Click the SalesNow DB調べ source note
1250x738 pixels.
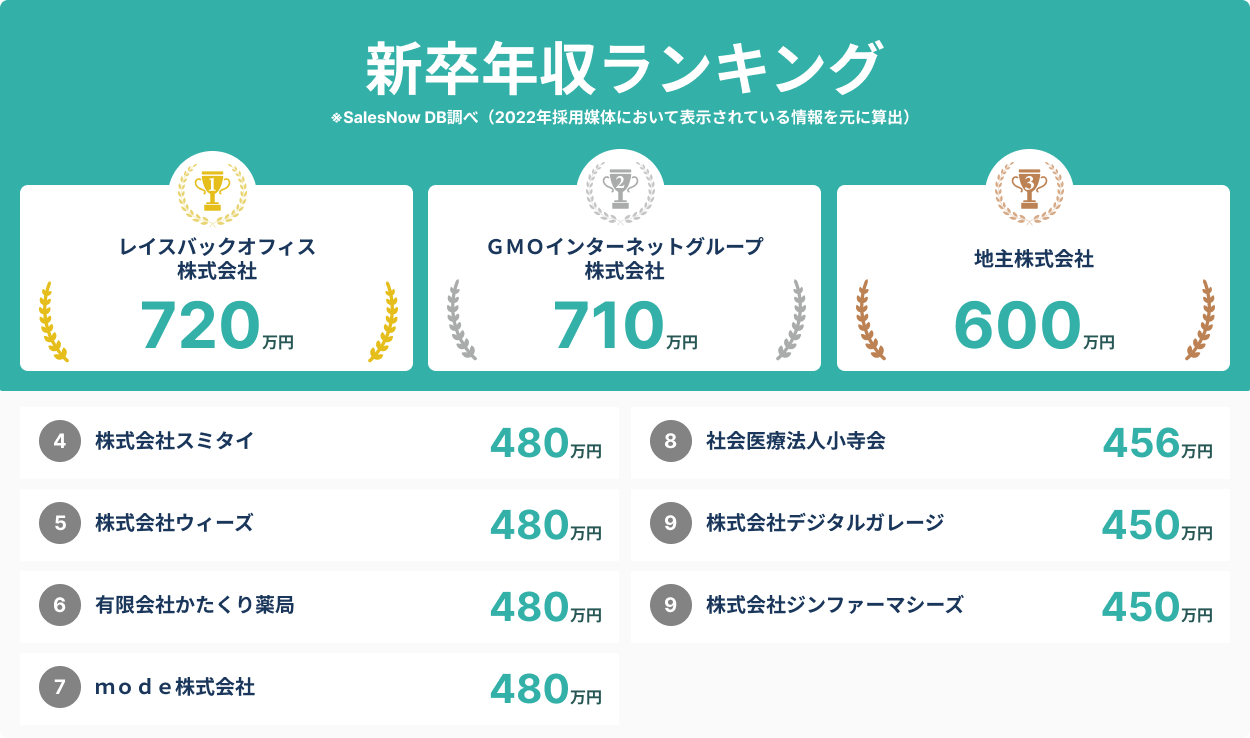[623, 117]
